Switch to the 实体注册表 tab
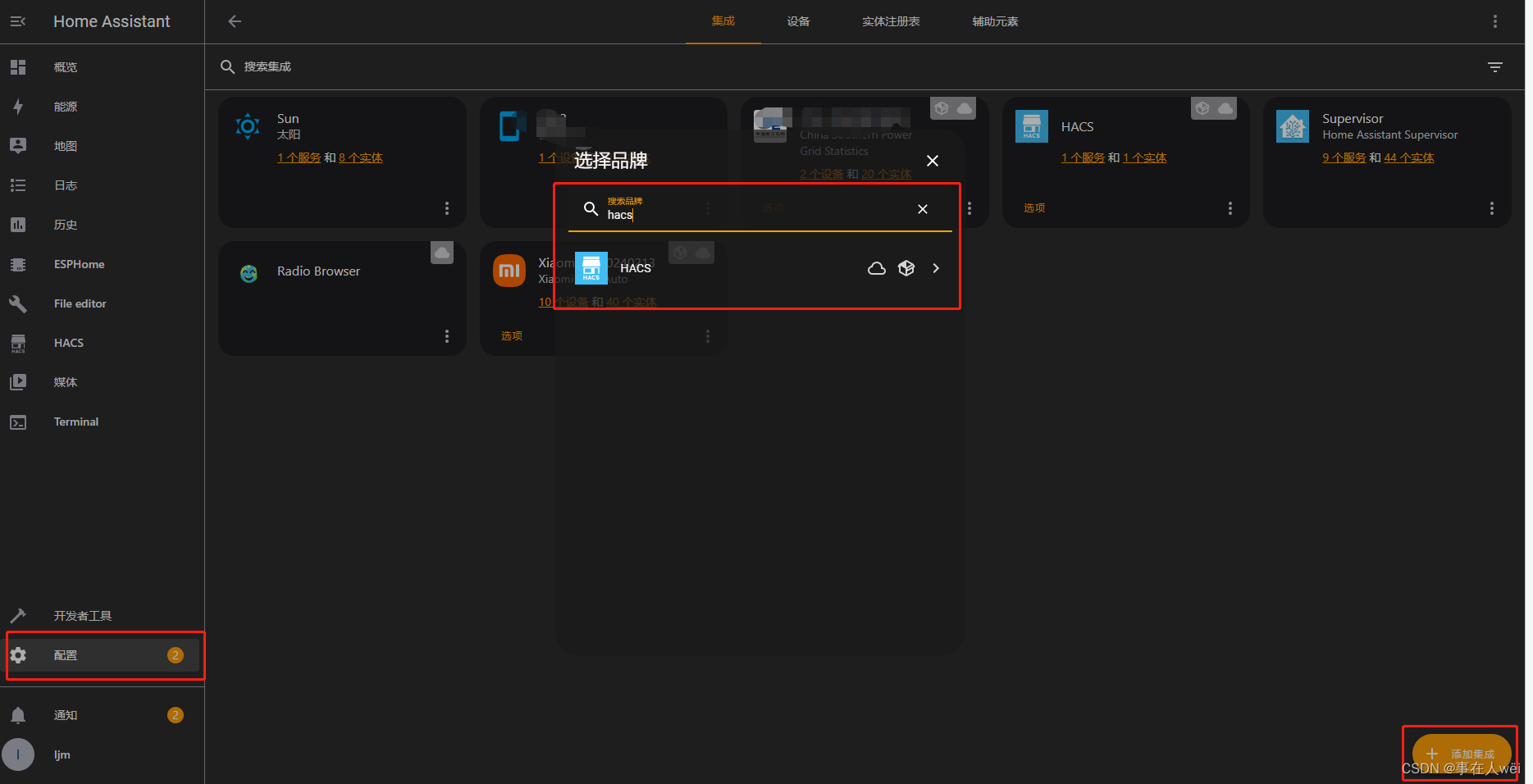1533x784 pixels. [891, 21]
